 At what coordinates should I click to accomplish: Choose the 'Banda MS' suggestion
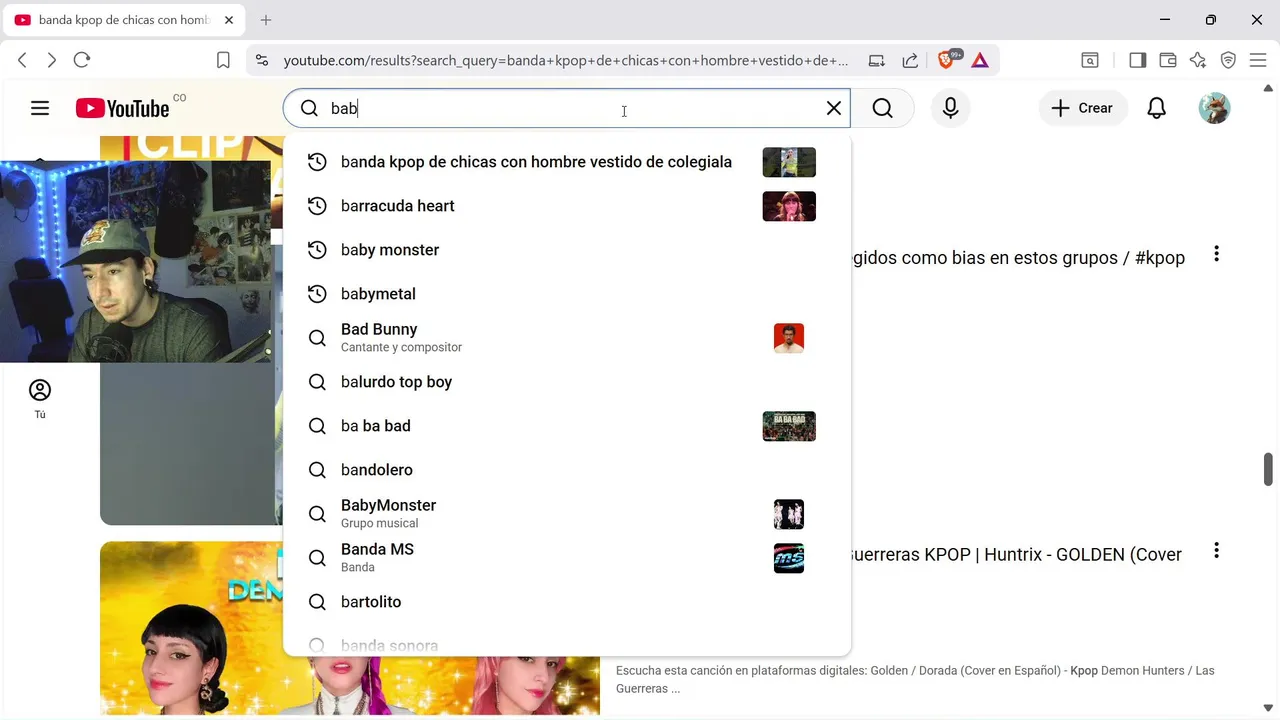click(567, 558)
